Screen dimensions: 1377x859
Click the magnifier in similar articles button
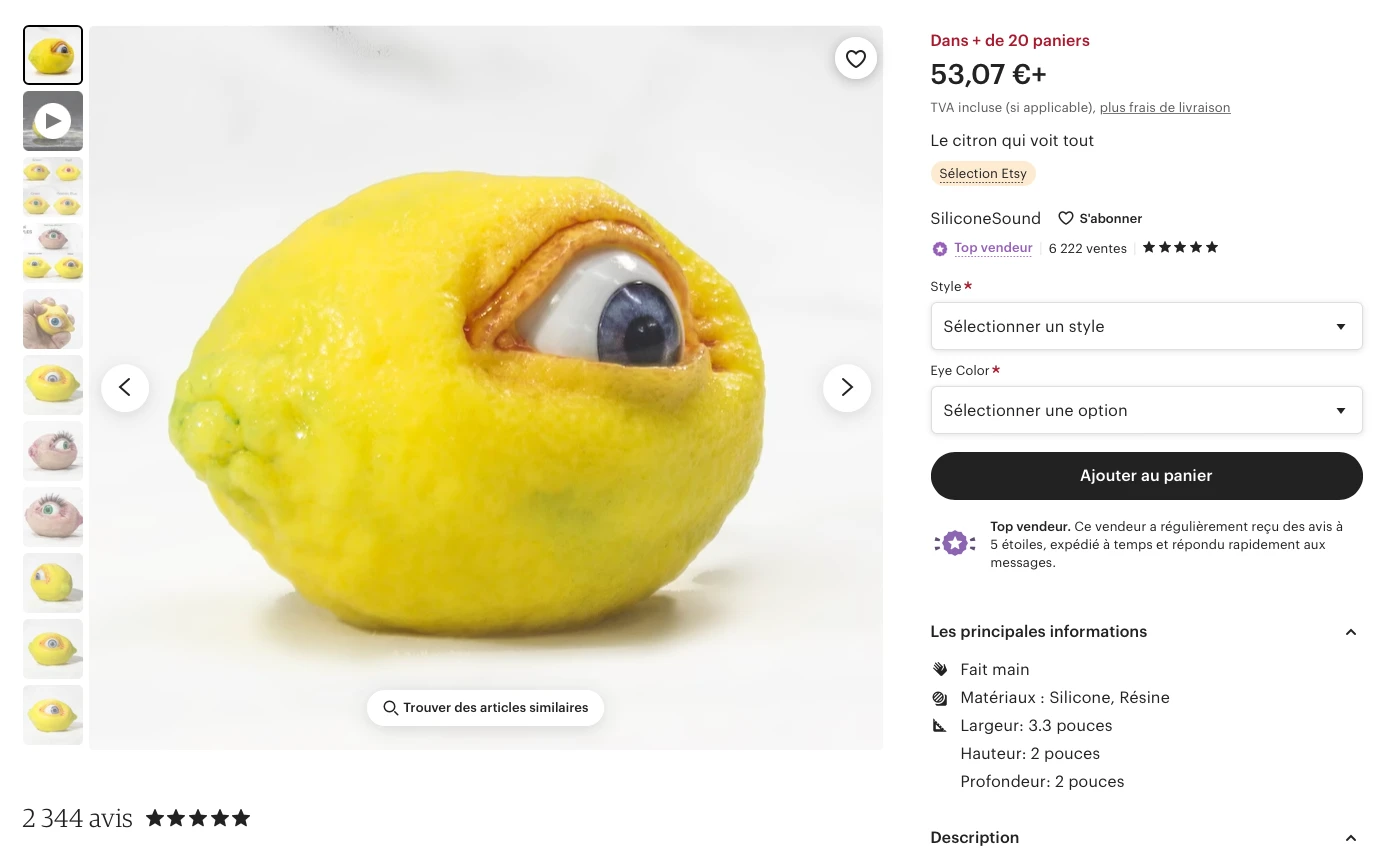(391, 708)
